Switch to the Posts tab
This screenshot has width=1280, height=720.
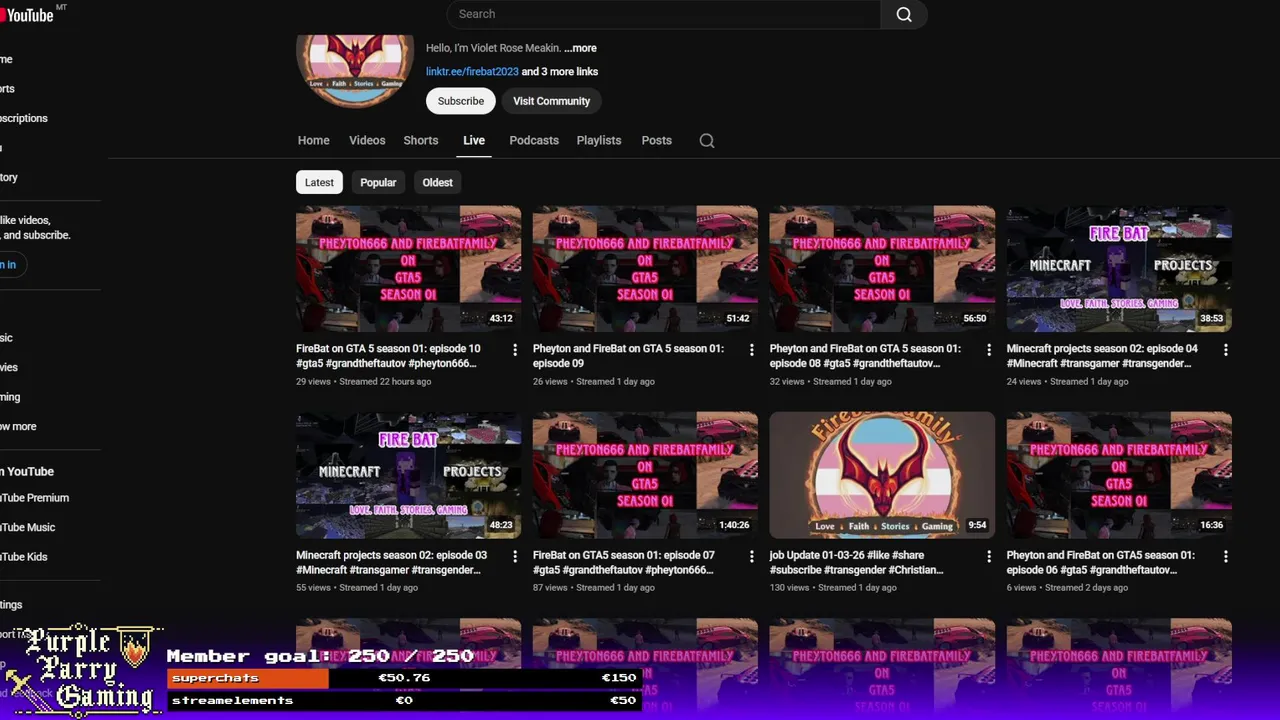click(x=656, y=141)
